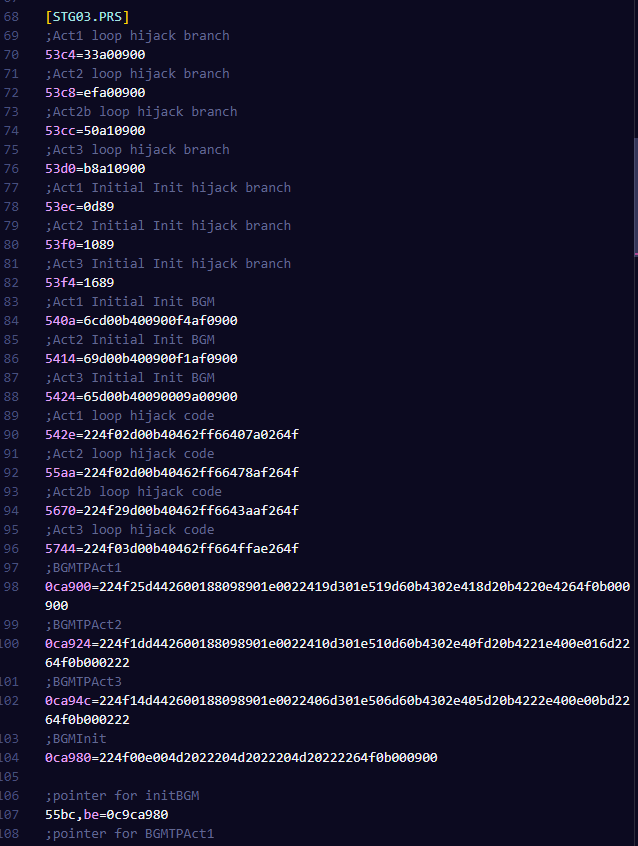Click the [STG03.PRS] section header
The height and width of the screenshot is (846, 638).
87,17
